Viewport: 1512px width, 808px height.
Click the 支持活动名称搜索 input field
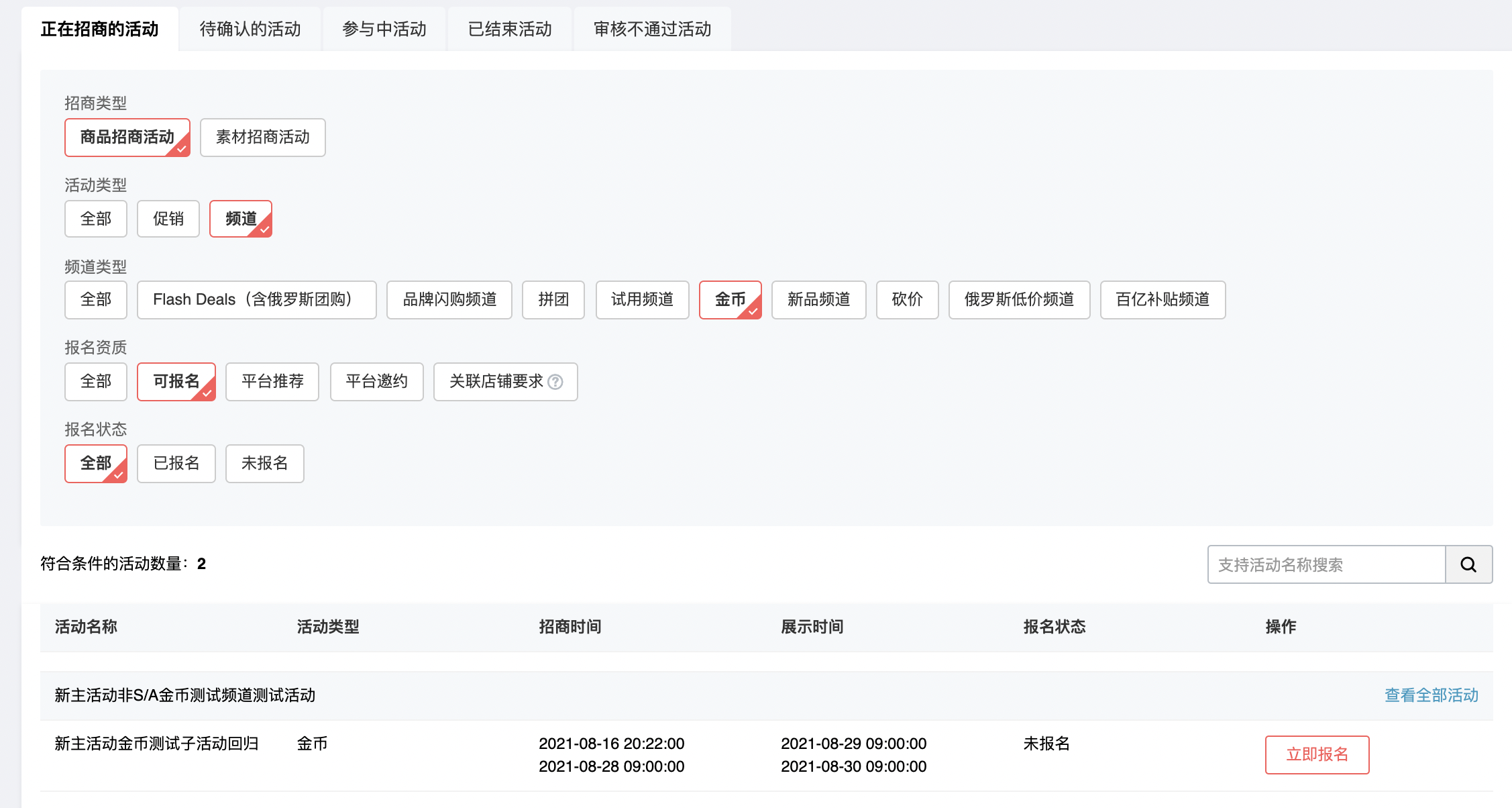click(x=1327, y=564)
